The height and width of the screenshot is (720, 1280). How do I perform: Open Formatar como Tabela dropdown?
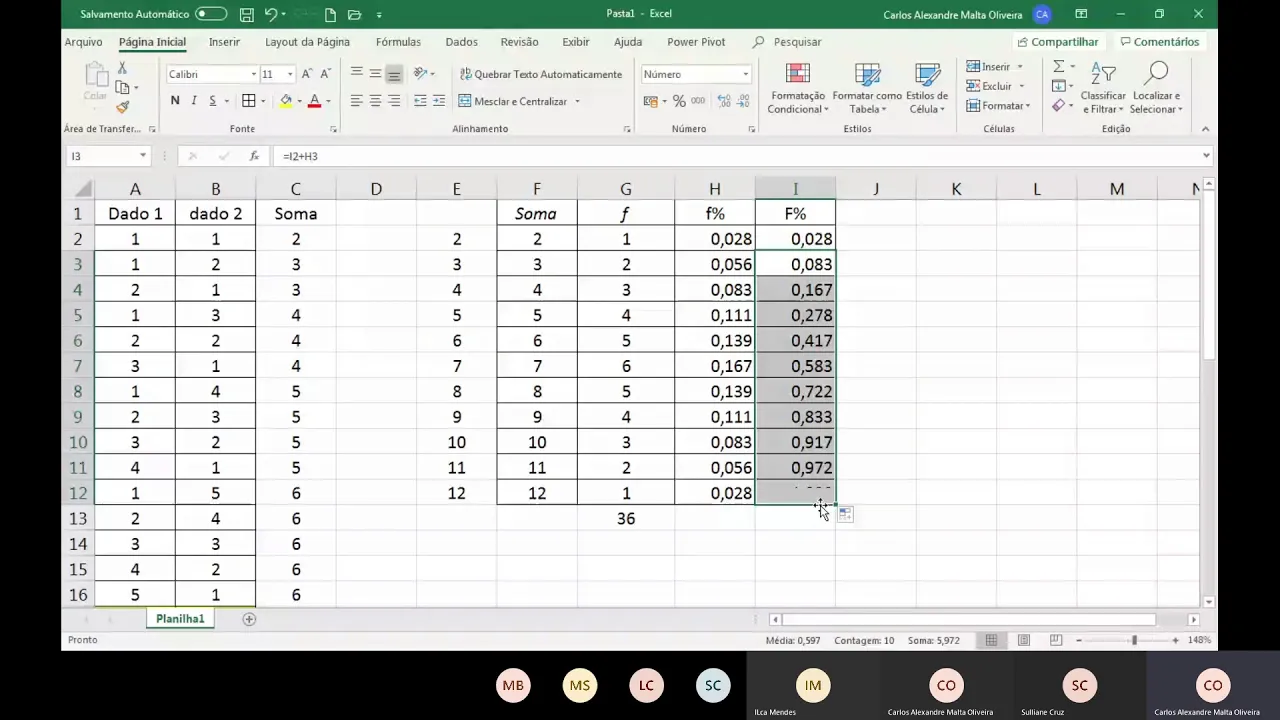(867, 88)
